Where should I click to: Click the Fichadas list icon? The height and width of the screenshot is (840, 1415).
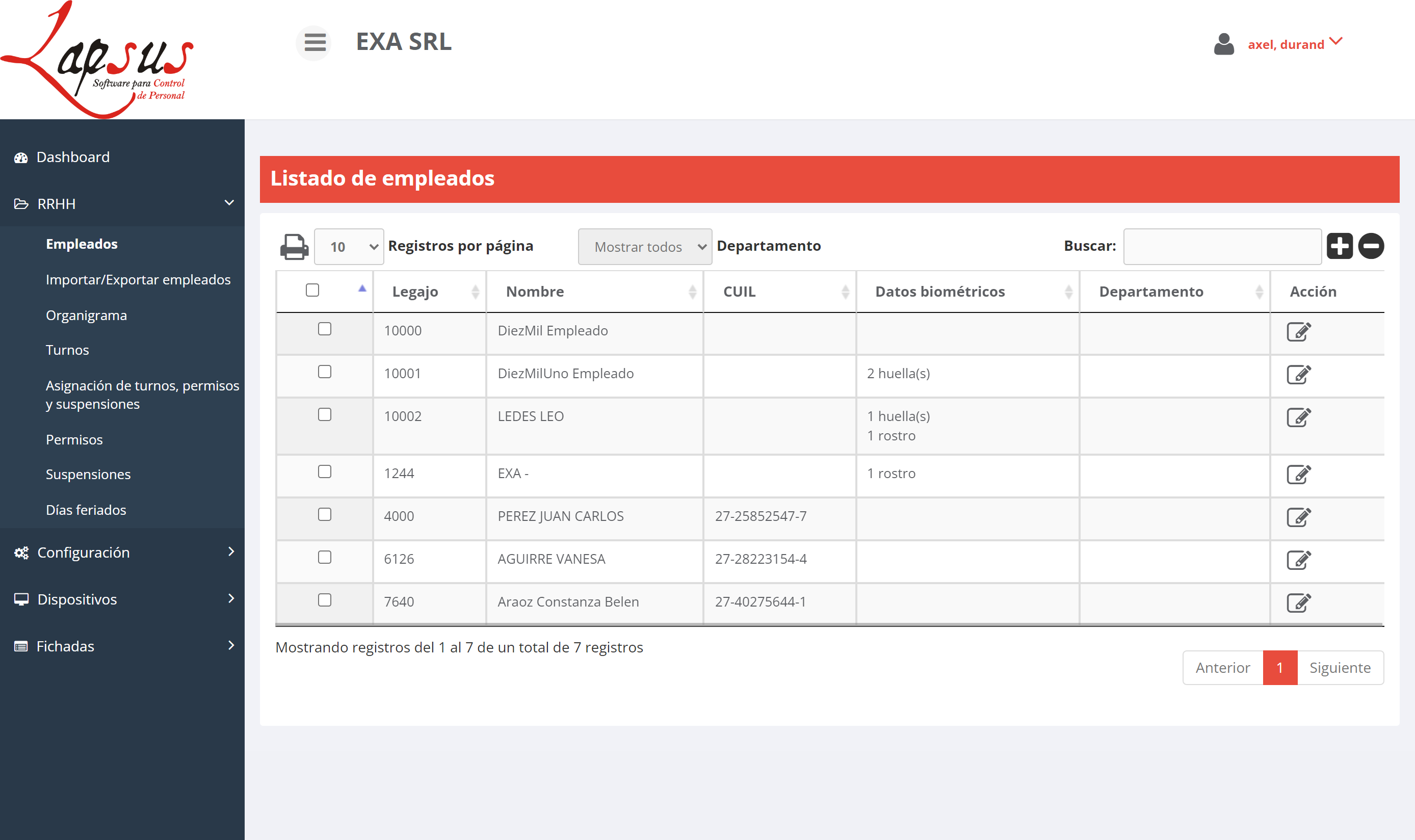coord(21,646)
